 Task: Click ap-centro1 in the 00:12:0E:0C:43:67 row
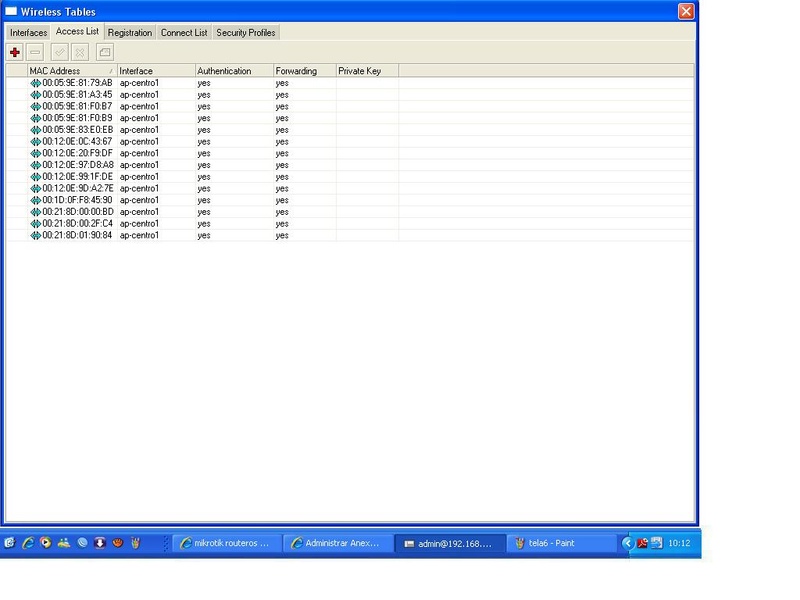coord(139,141)
